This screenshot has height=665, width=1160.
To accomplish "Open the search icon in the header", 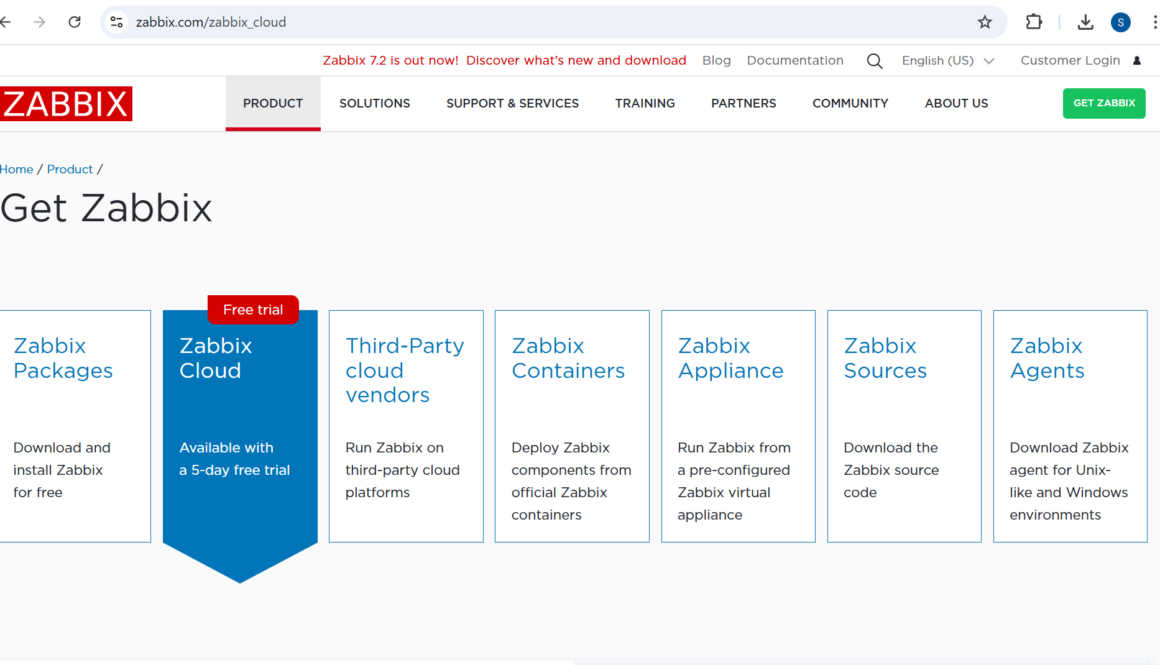I will [874, 60].
